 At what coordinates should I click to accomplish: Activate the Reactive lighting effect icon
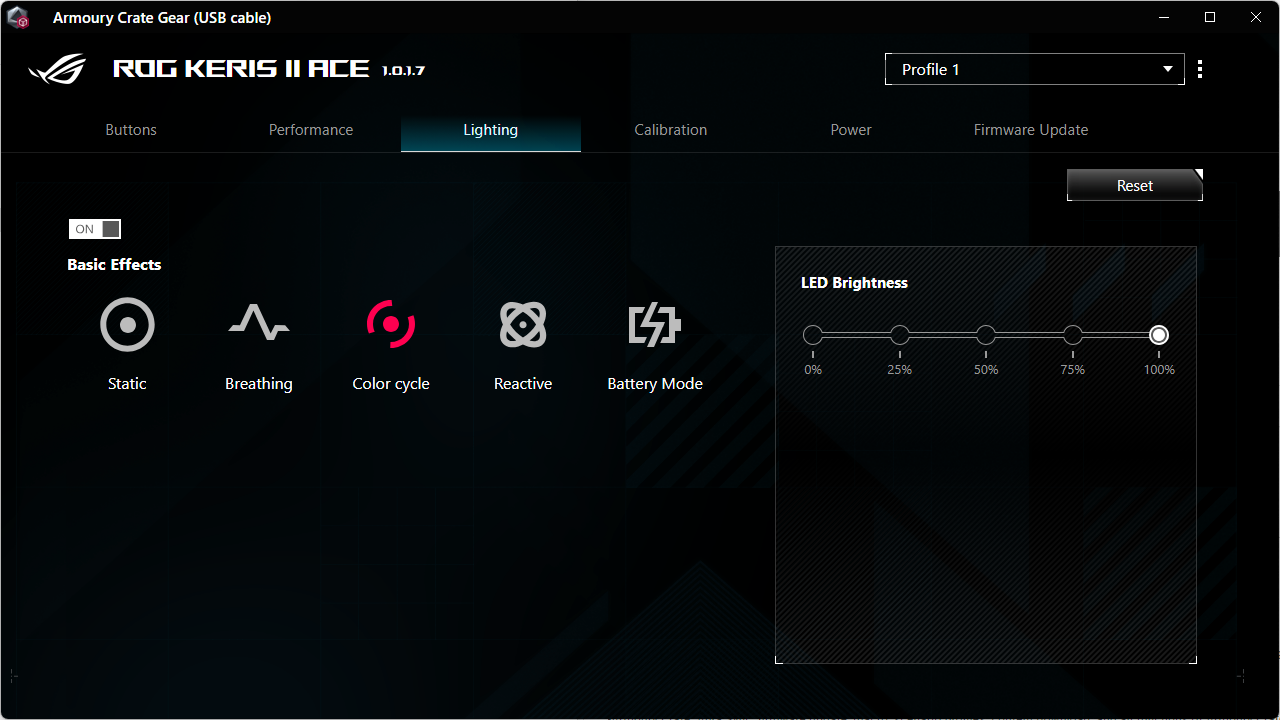[x=523, y=325]
